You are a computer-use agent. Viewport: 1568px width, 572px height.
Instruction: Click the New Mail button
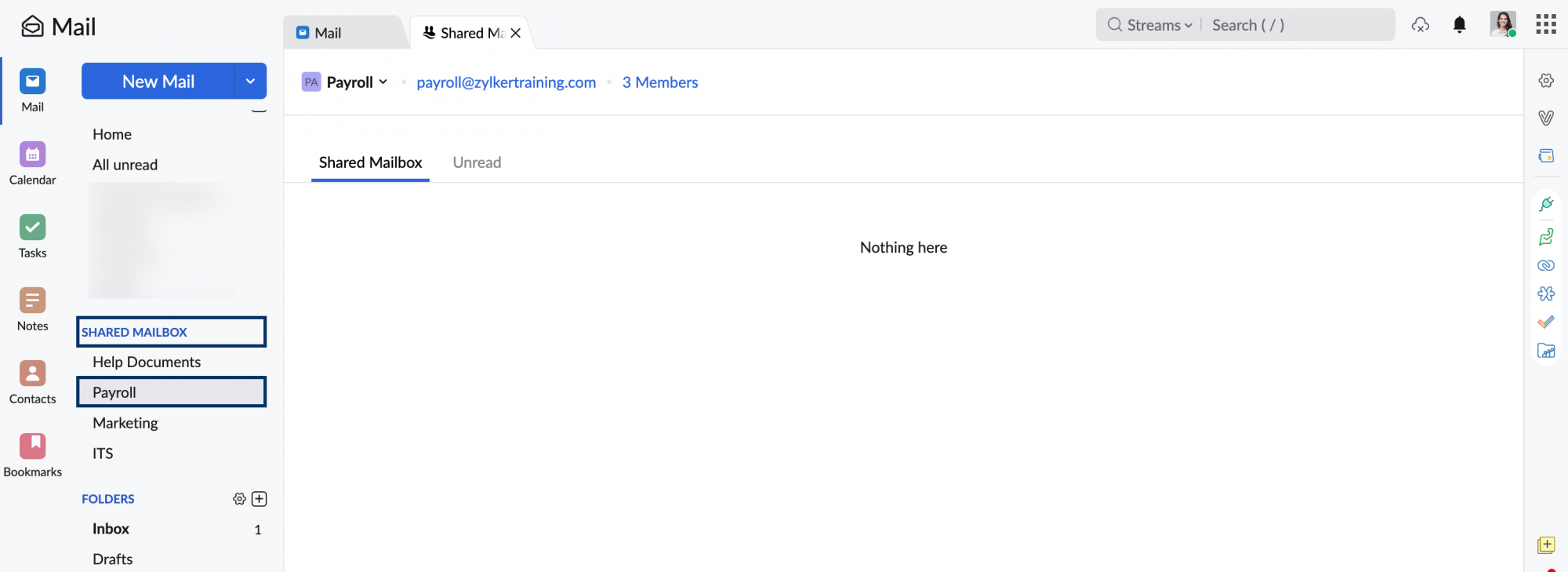pyautogui.click(x=158, y=82)
